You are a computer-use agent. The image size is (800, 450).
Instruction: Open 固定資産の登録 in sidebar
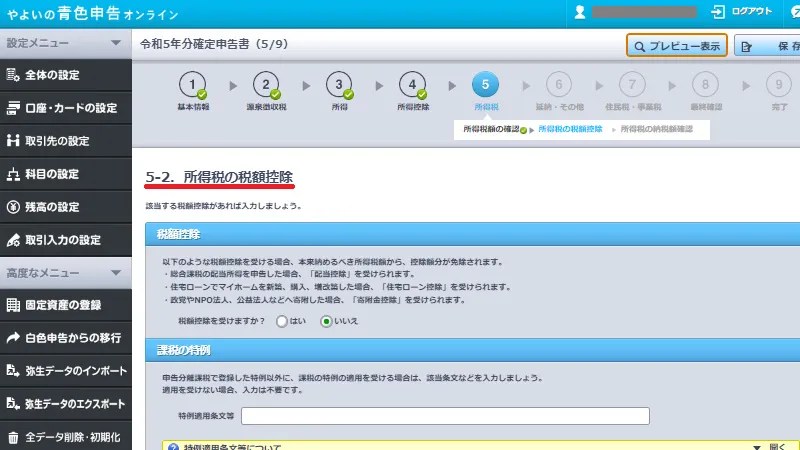[66, 305]
